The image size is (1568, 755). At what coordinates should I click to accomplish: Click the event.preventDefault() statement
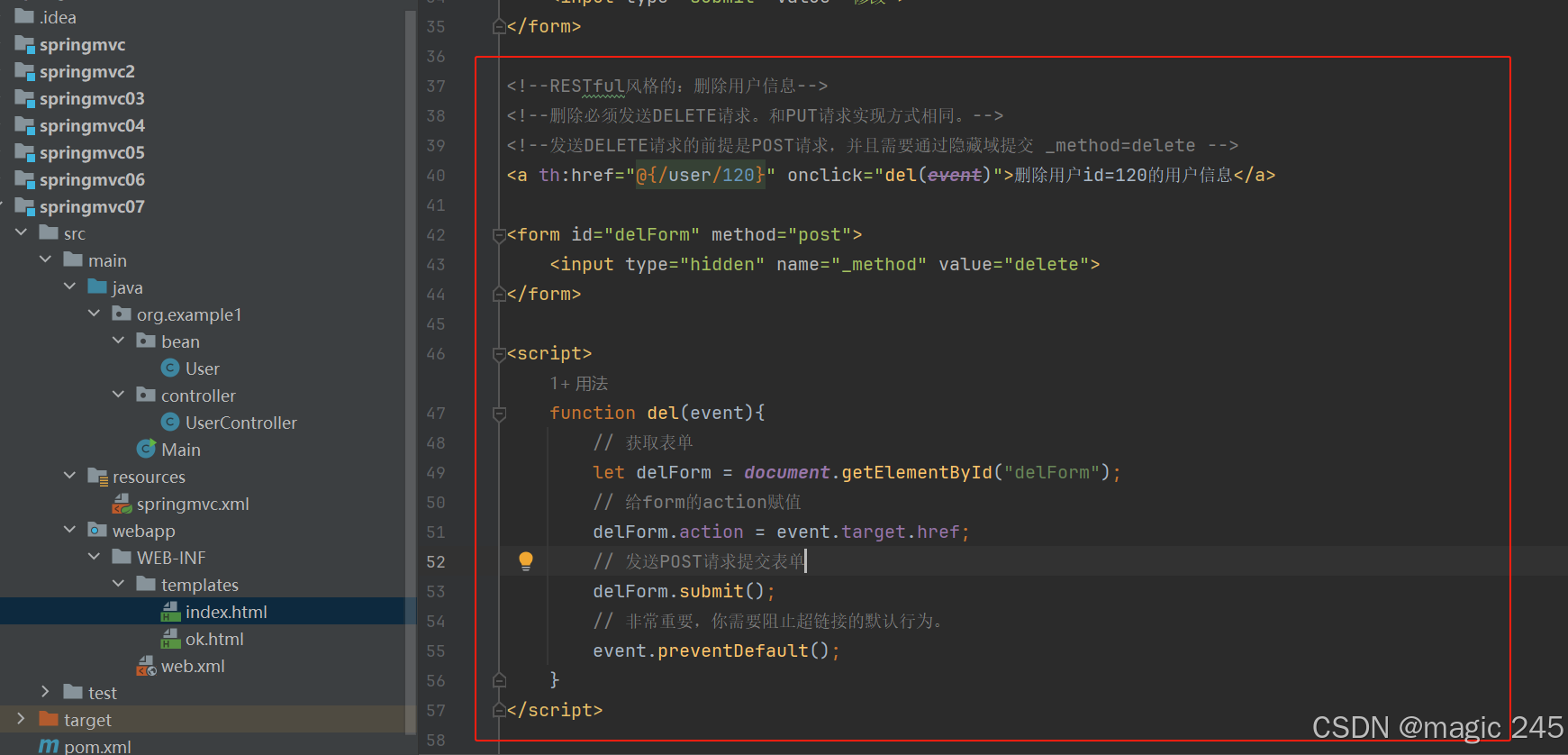click(716, 651)
